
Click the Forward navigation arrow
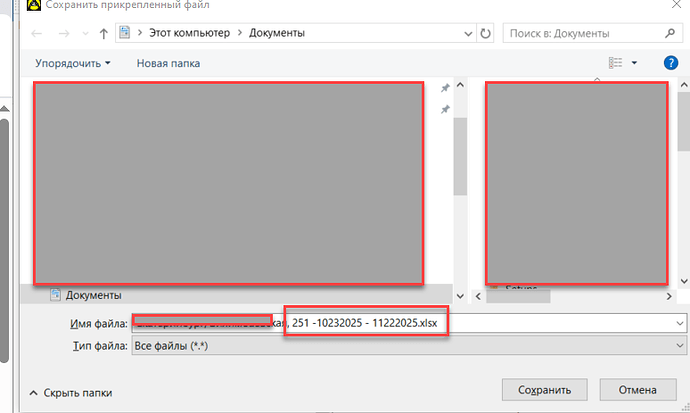tap(61, 33)
